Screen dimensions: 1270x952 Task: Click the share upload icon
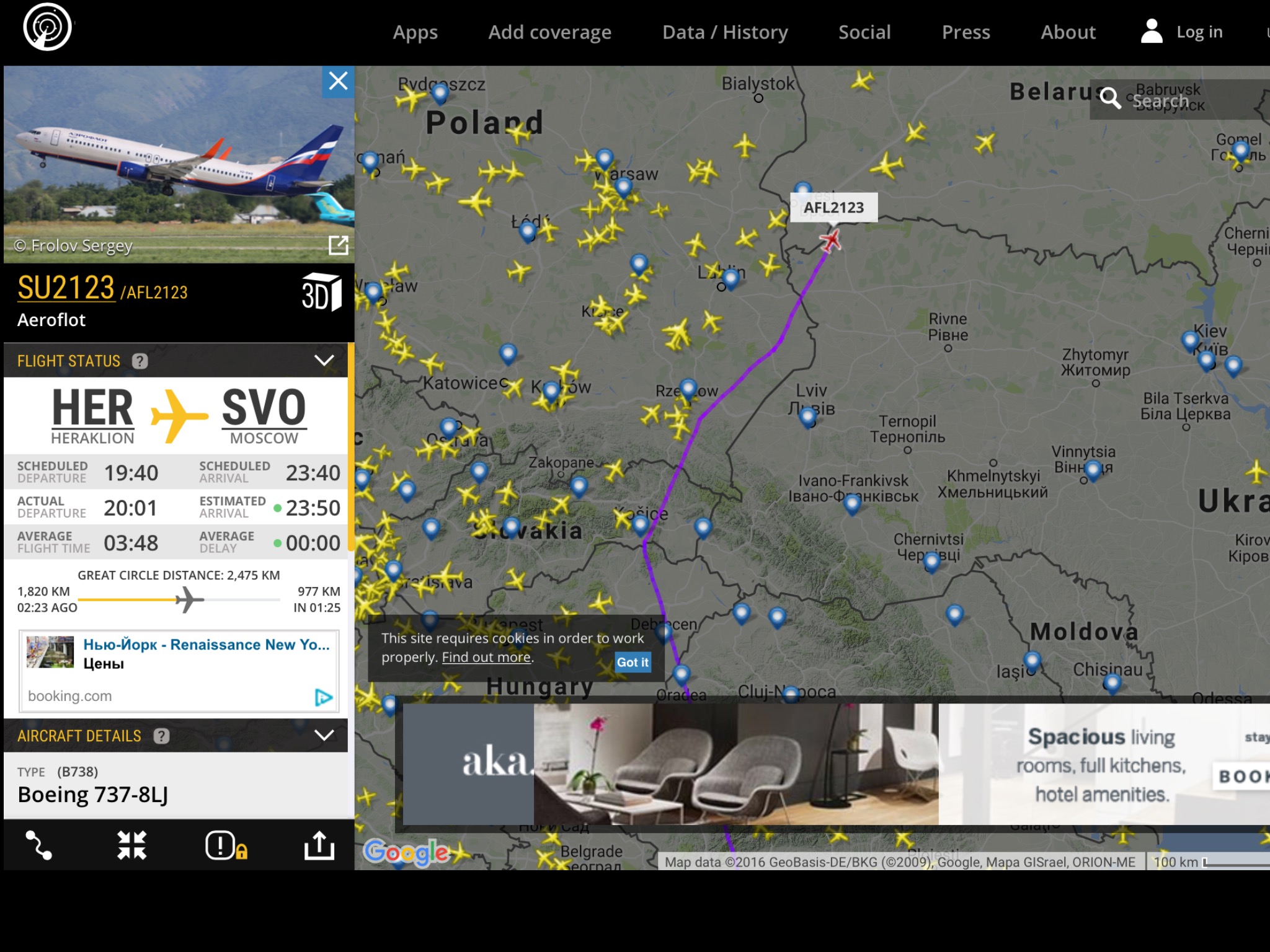319,845
